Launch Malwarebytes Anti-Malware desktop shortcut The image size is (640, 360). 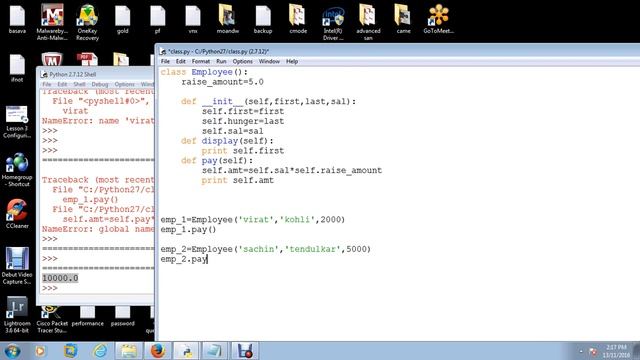[52, 22]
